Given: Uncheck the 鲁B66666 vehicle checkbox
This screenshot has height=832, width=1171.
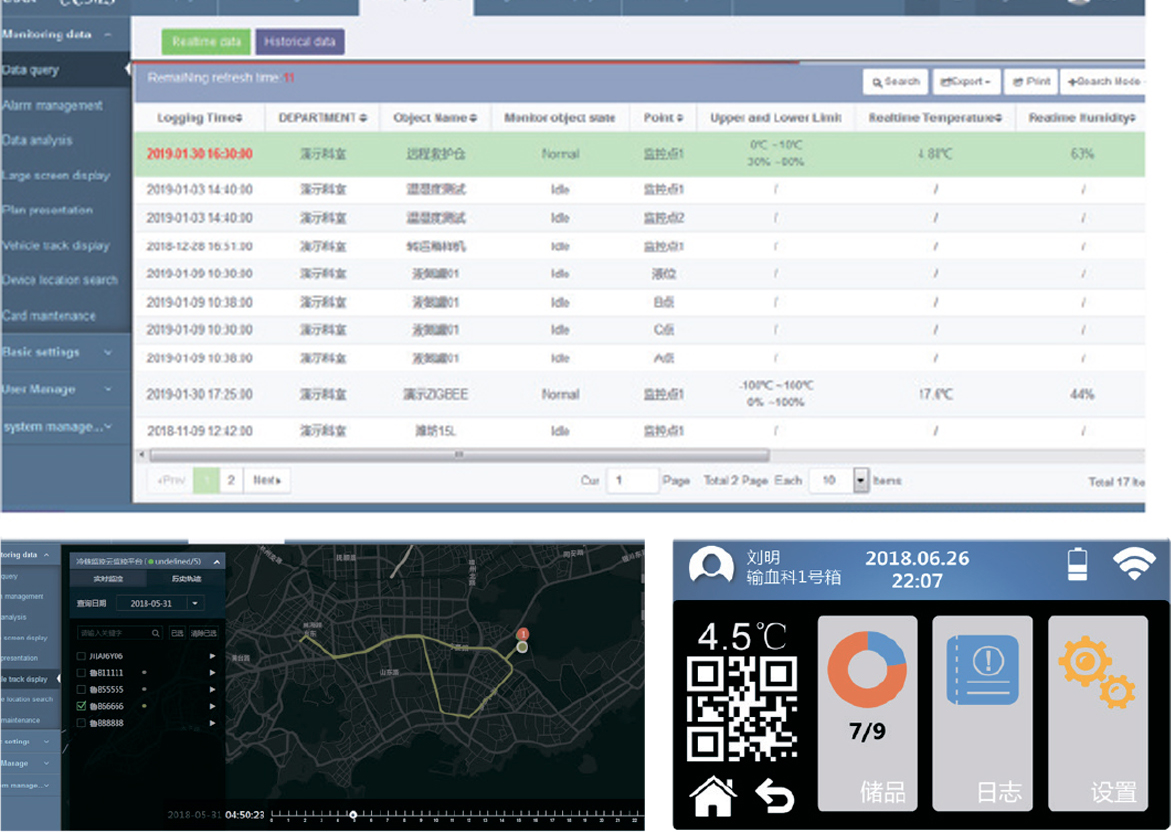Looking at the screenshot, I should coord(81,706).
